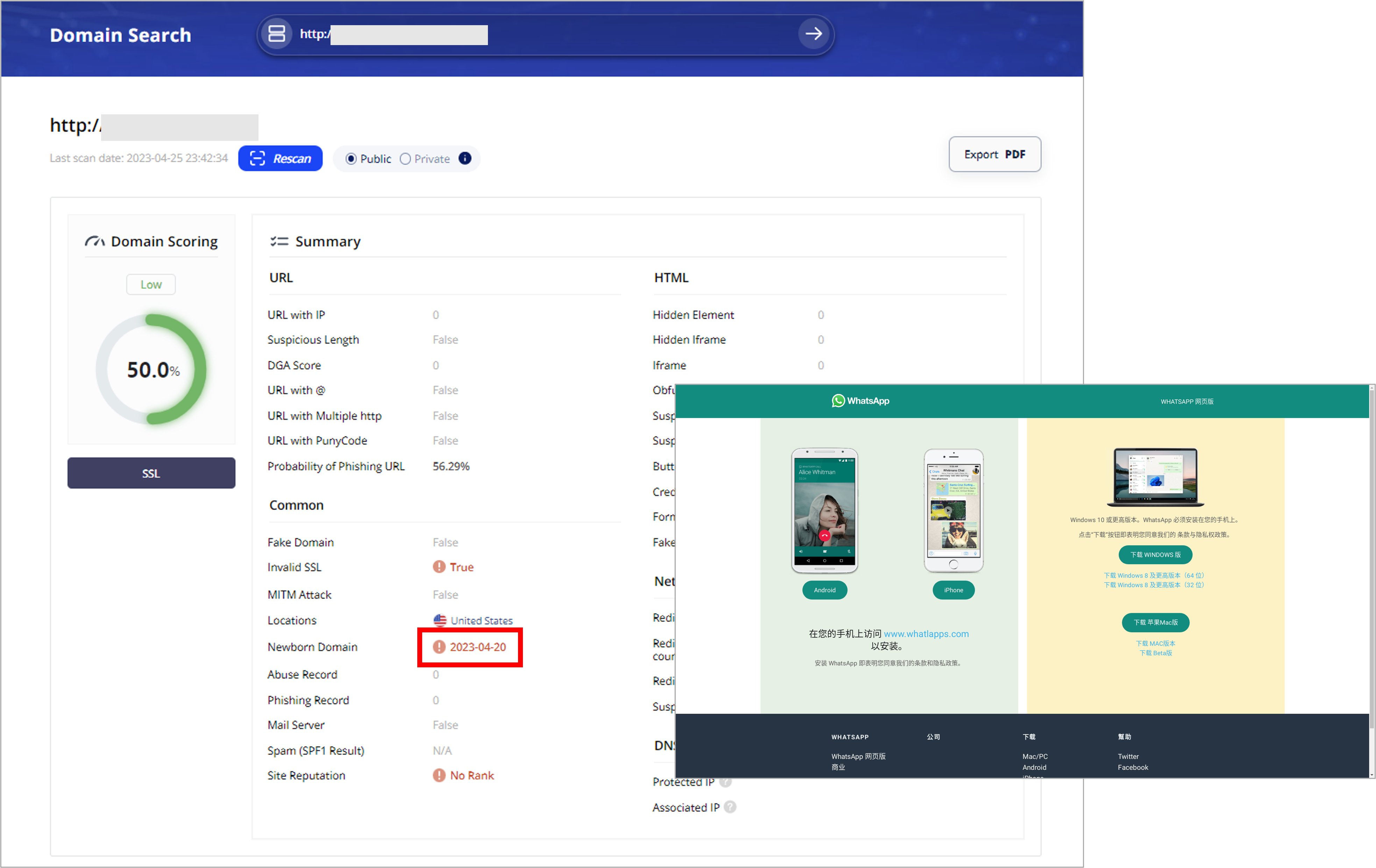Click the server icon in search bar
Viewport: 1376px width, 868px height.
(x=277, y=34)
